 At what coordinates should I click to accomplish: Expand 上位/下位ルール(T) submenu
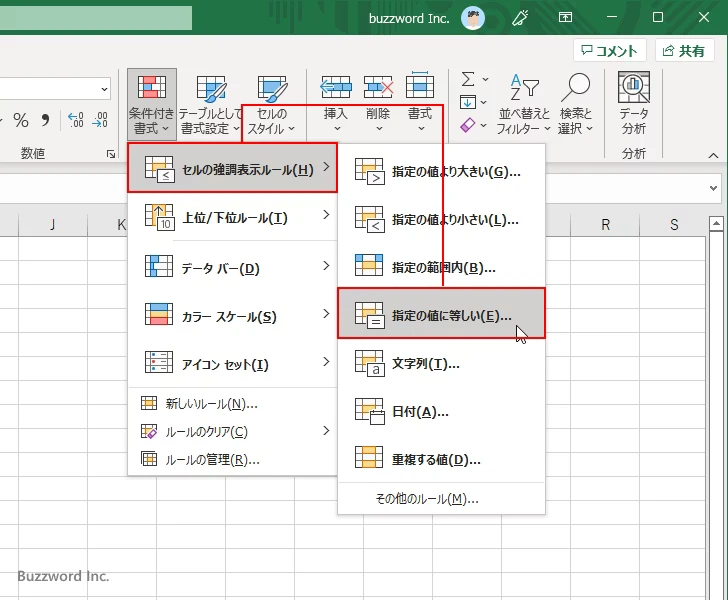pyautogui.click(x=232, y=217)
